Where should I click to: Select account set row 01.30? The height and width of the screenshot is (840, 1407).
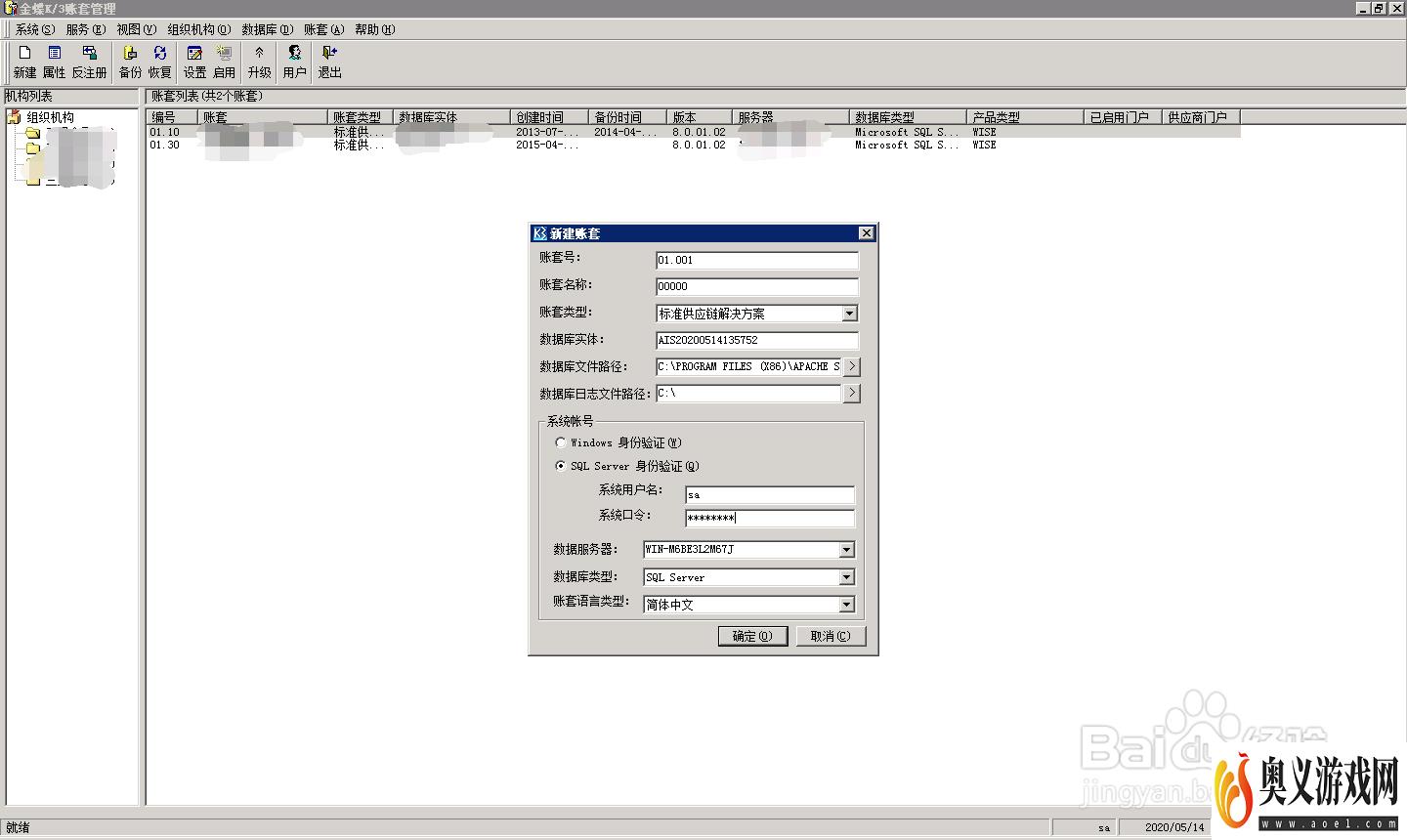point(694,145)
